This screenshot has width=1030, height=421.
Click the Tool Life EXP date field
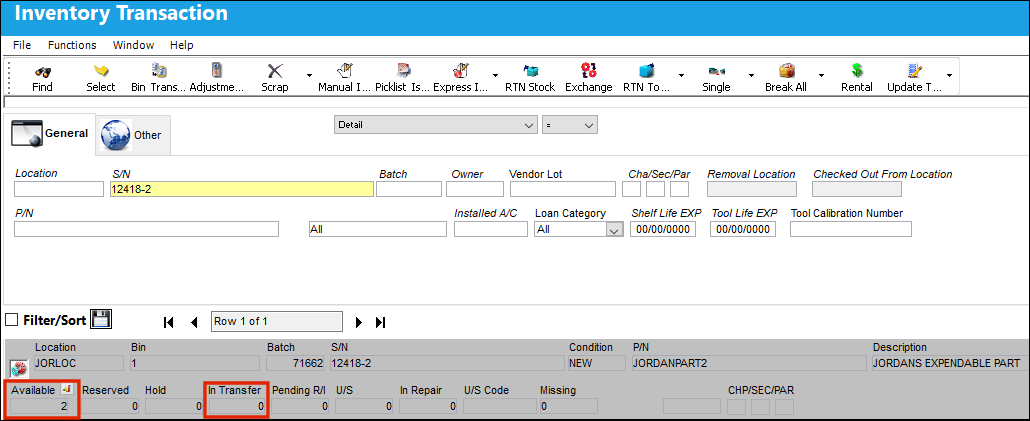pos(743,229)
